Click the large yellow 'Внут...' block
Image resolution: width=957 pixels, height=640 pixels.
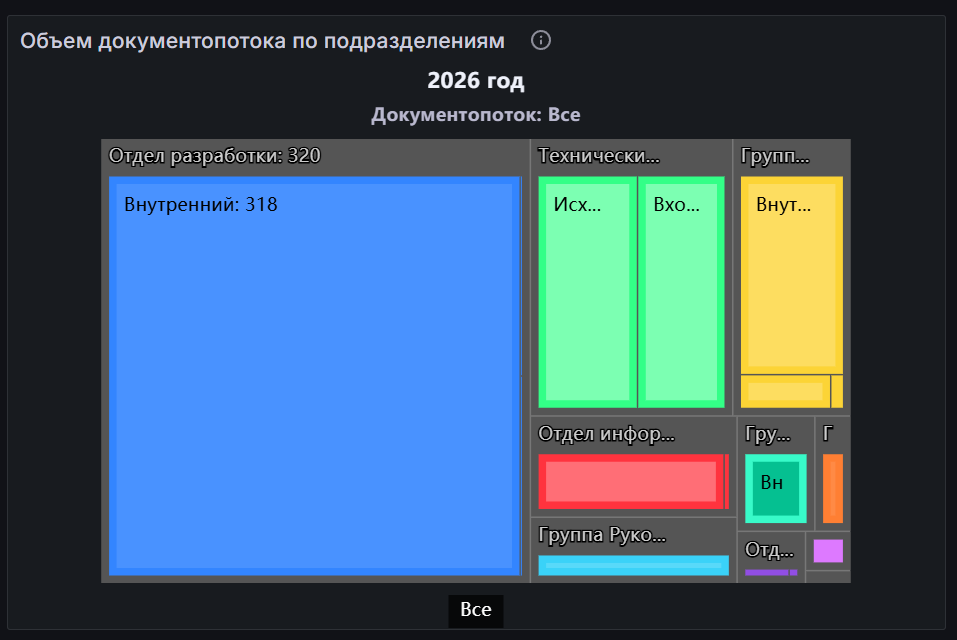pos(791,275)
